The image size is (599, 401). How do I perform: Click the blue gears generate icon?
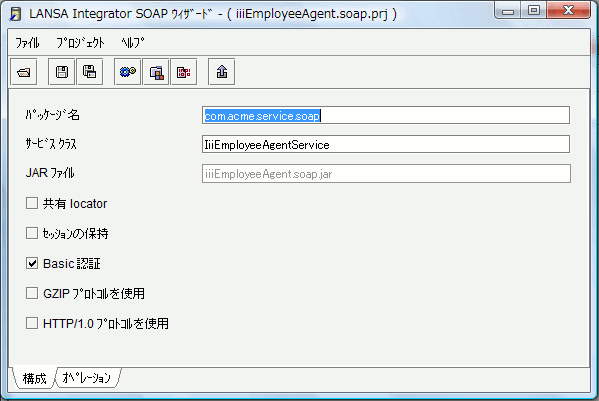click(x=128, y=72)
